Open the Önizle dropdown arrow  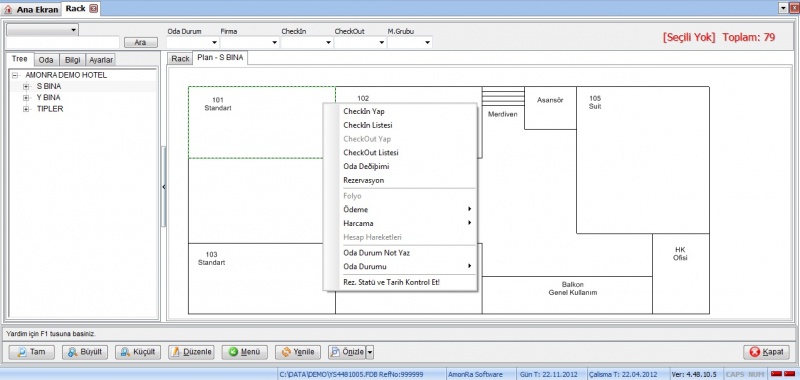coord(370,352)
